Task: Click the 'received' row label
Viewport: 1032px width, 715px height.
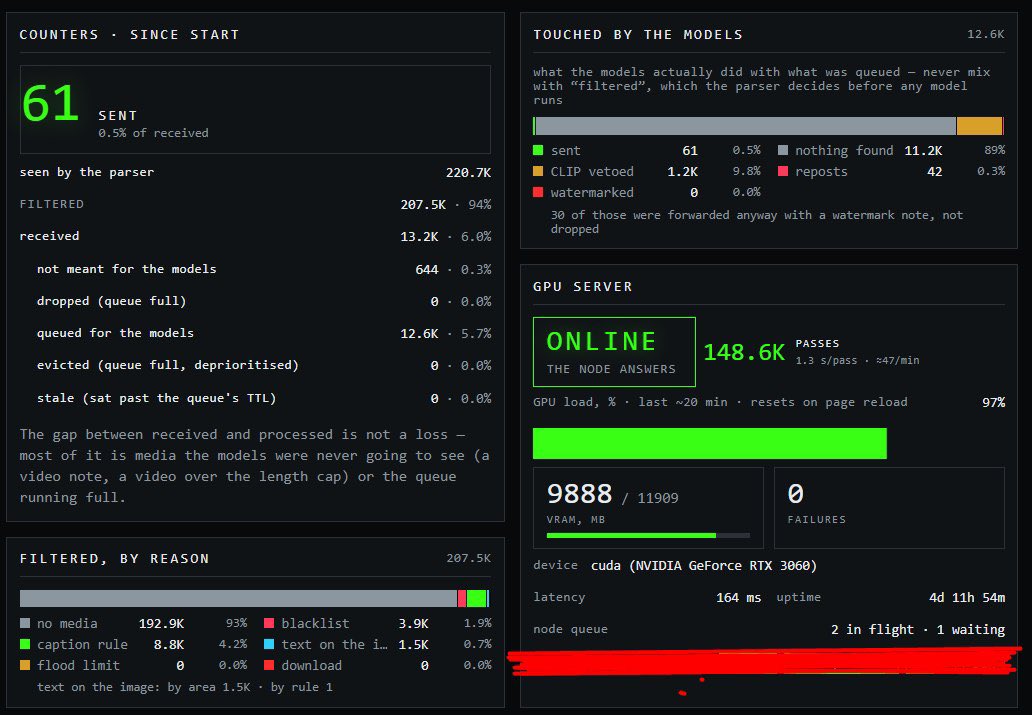Action: point(49,236)
